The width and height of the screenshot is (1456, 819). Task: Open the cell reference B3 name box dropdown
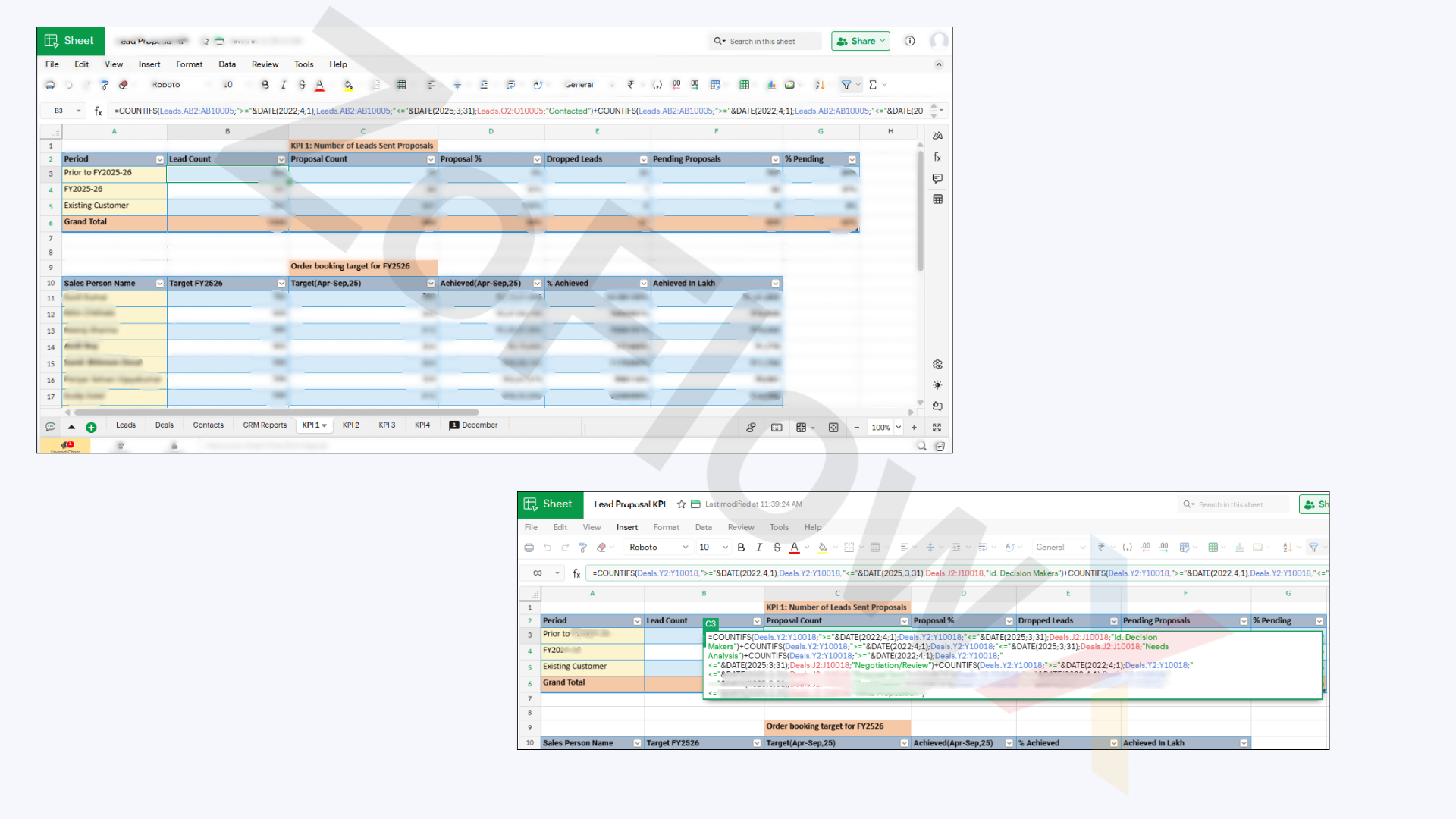pyautogui.click(x=79, y=111)
